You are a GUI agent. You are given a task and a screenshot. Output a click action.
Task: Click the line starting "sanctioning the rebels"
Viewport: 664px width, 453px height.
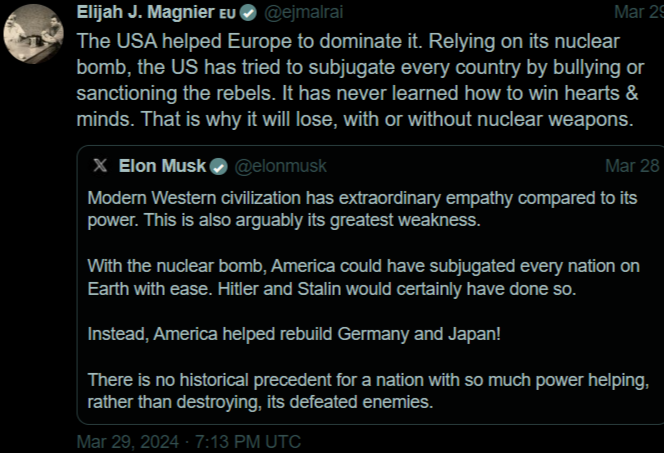tap(360, 95)
